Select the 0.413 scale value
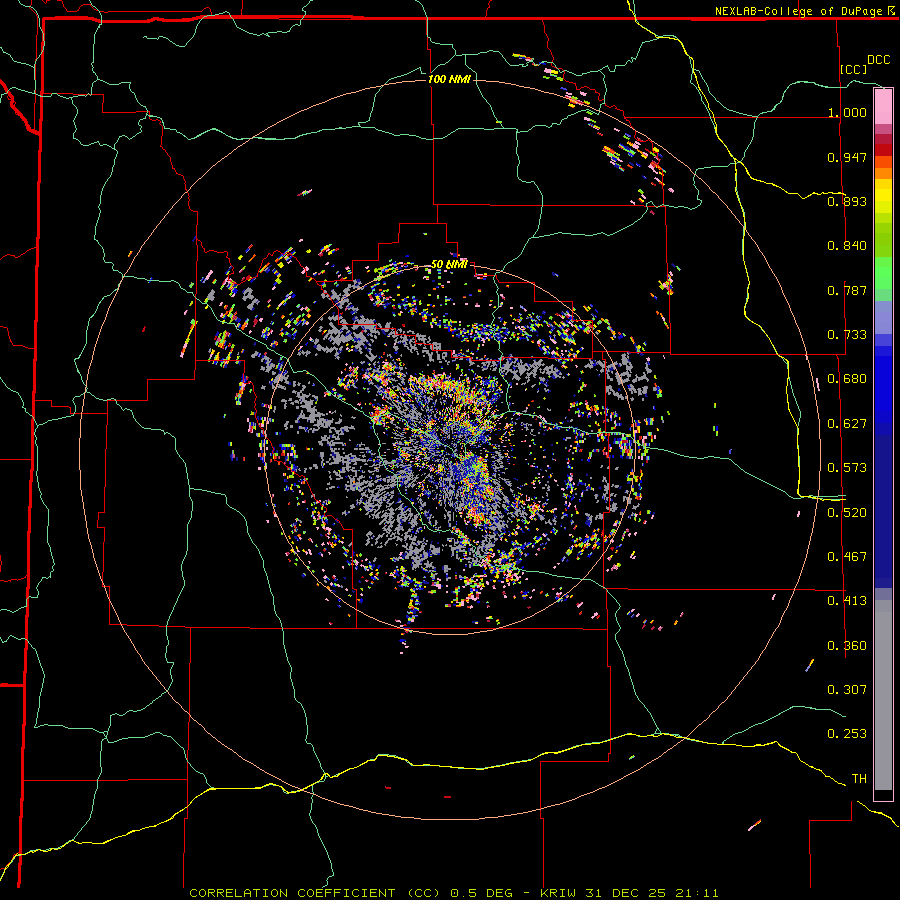 tap(847, 601)
